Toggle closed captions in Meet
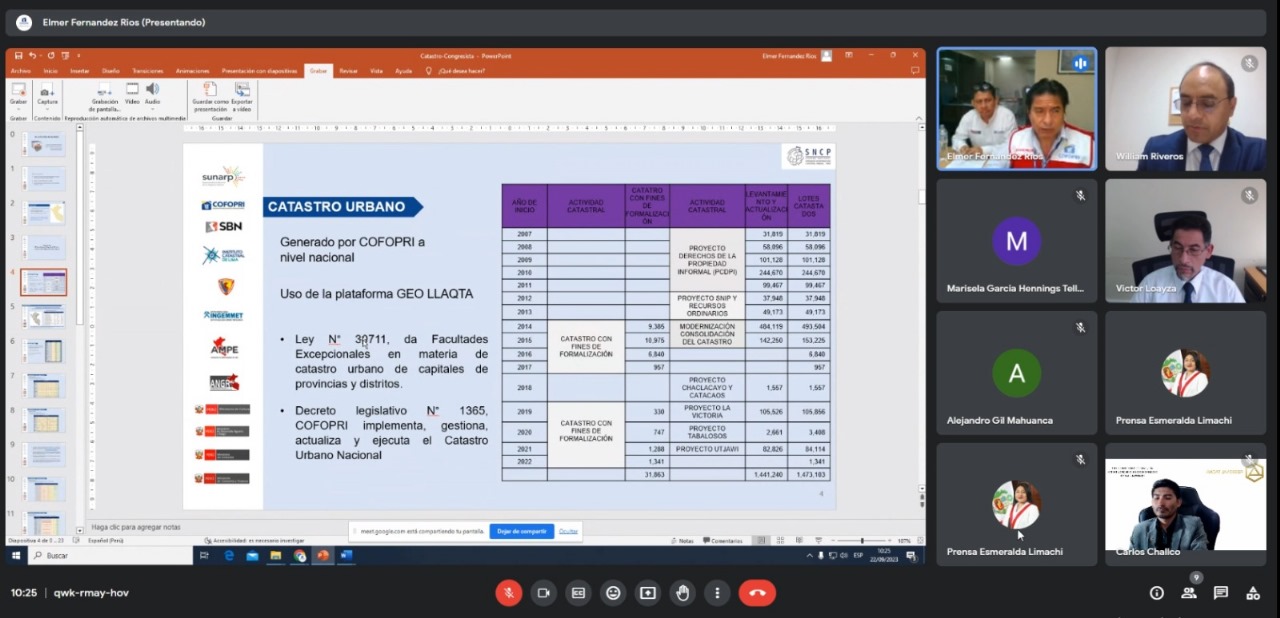The height and width of the screenshot is (618, 1280). [578, 593]
